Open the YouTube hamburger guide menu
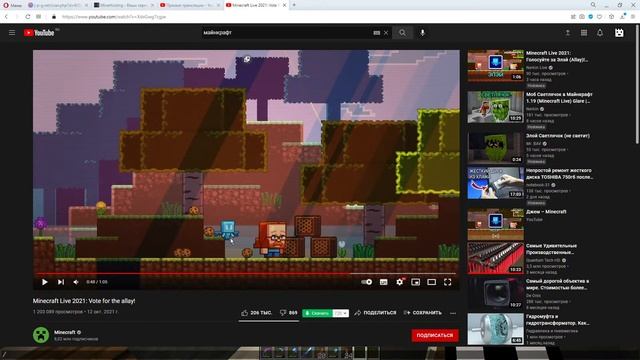This screenshot has height=360, width=640. click(x=12, y=33)
